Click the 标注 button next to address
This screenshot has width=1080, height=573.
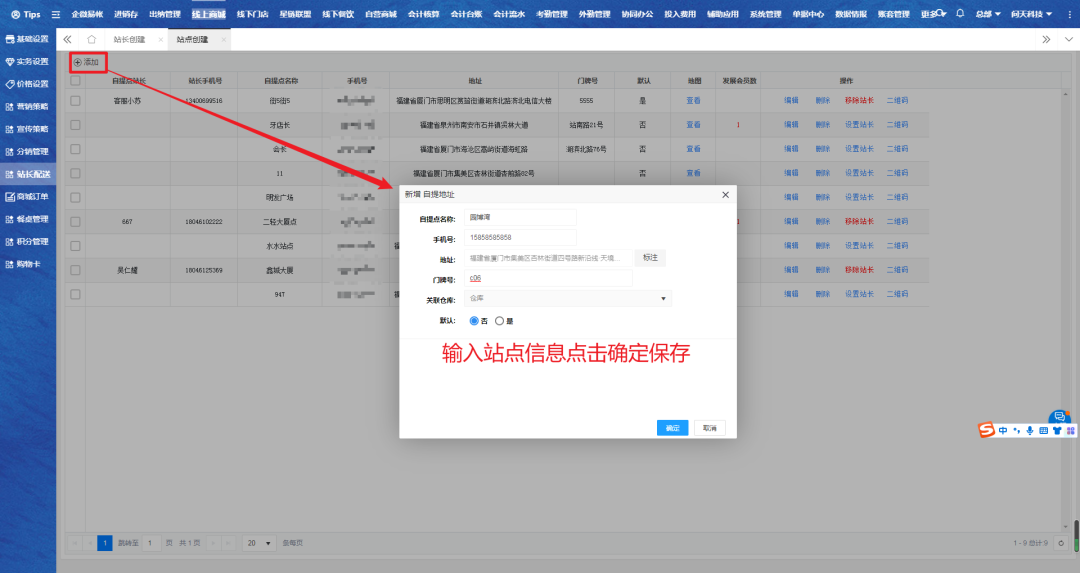650,257
